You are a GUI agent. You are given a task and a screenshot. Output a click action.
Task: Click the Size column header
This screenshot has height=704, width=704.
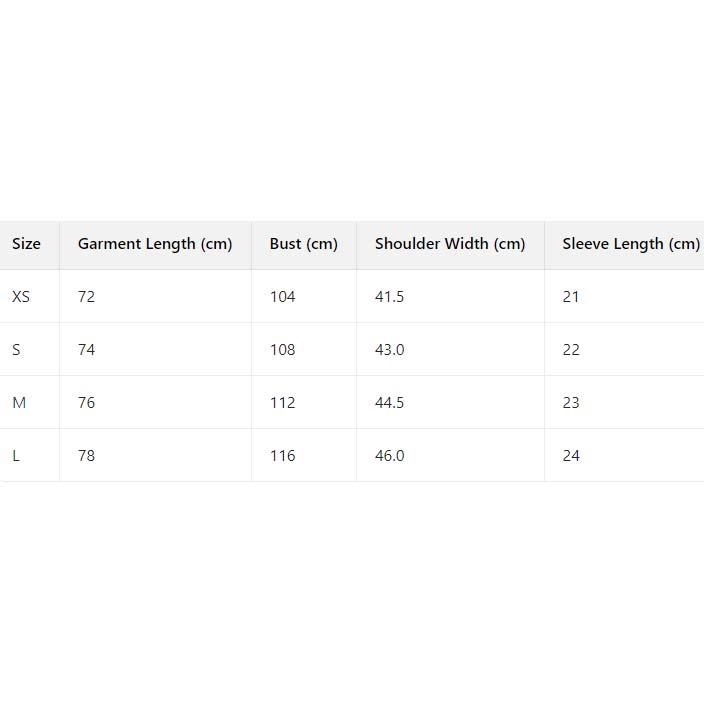[27, 244]
